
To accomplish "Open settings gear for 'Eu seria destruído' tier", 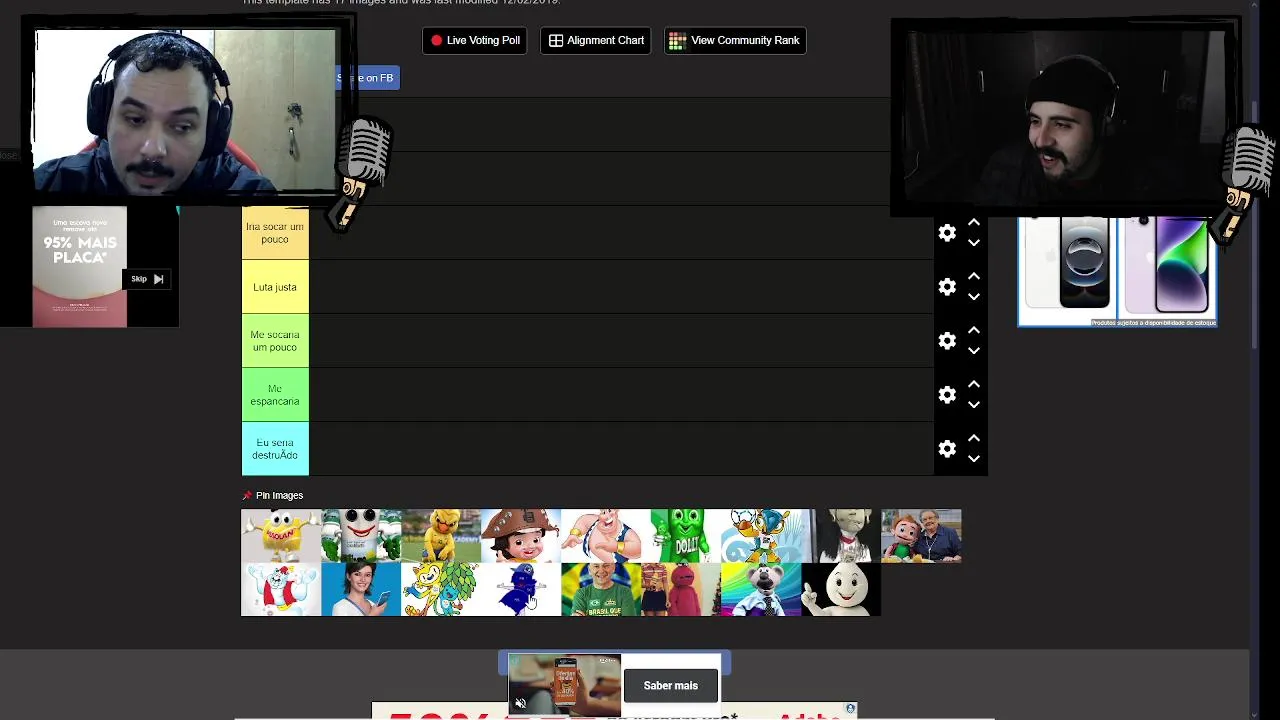I will pos(947,449).
